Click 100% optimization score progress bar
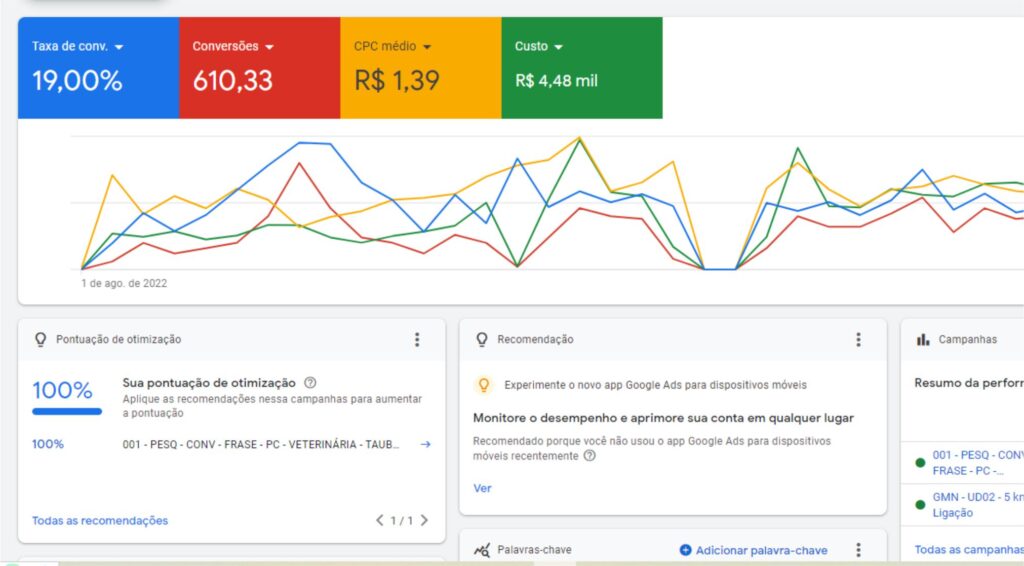 [67, 411]
